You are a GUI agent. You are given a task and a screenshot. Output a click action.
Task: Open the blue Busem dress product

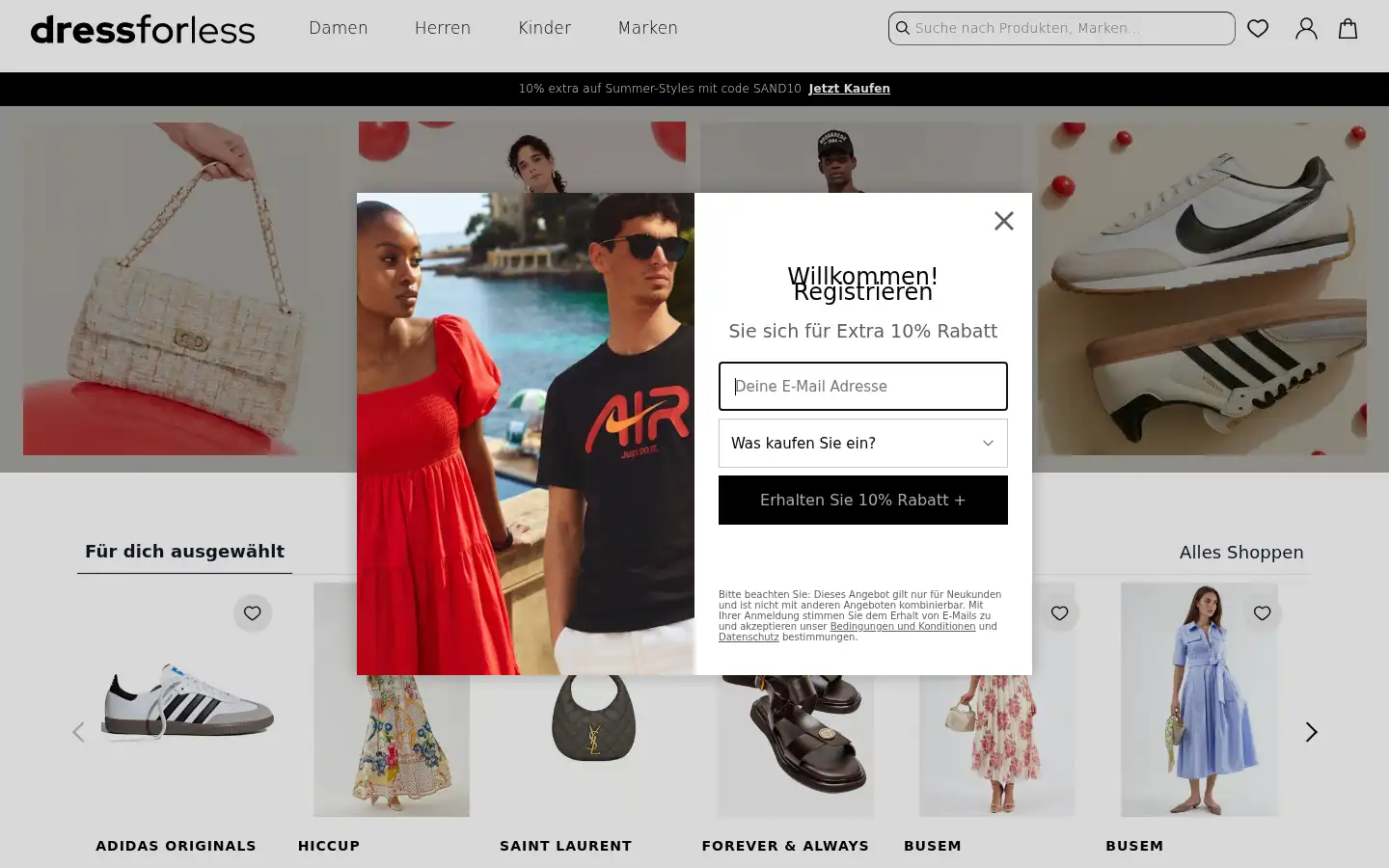[1199, 699]
